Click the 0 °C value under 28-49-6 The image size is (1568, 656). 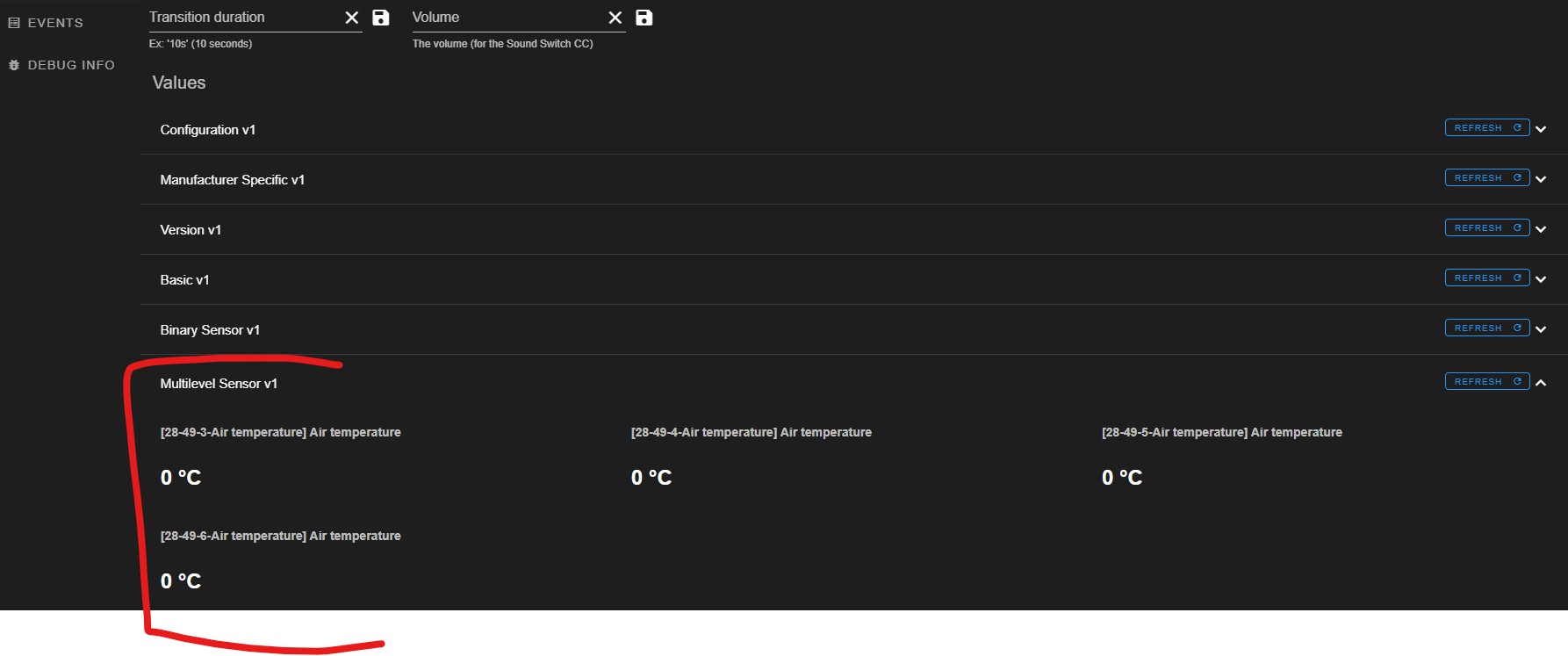(181, 581)
